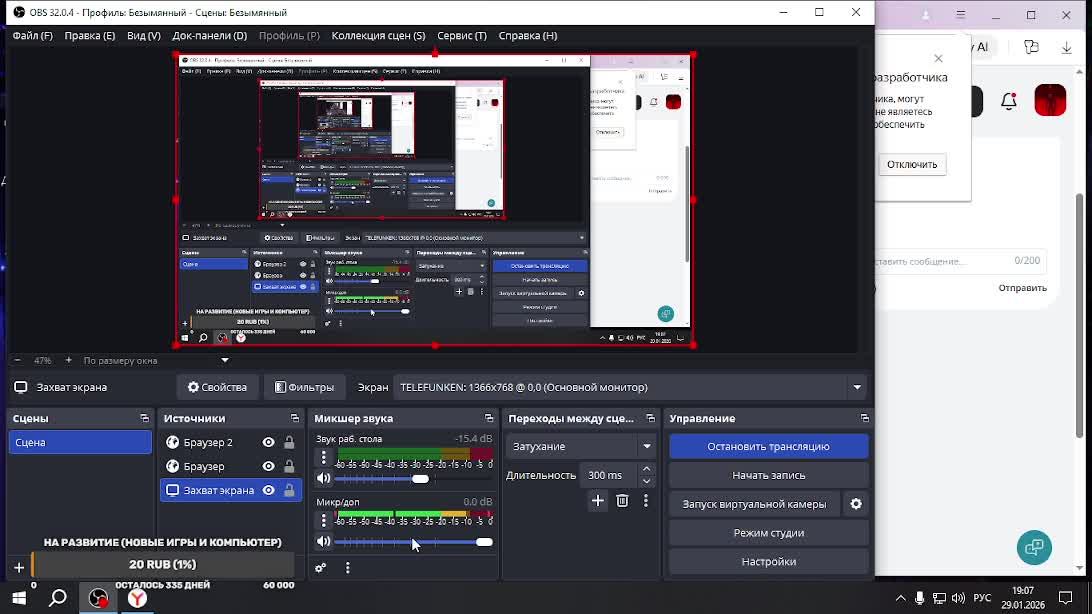Open options menu for Звук раб. стола channel

tap(323, 458)
